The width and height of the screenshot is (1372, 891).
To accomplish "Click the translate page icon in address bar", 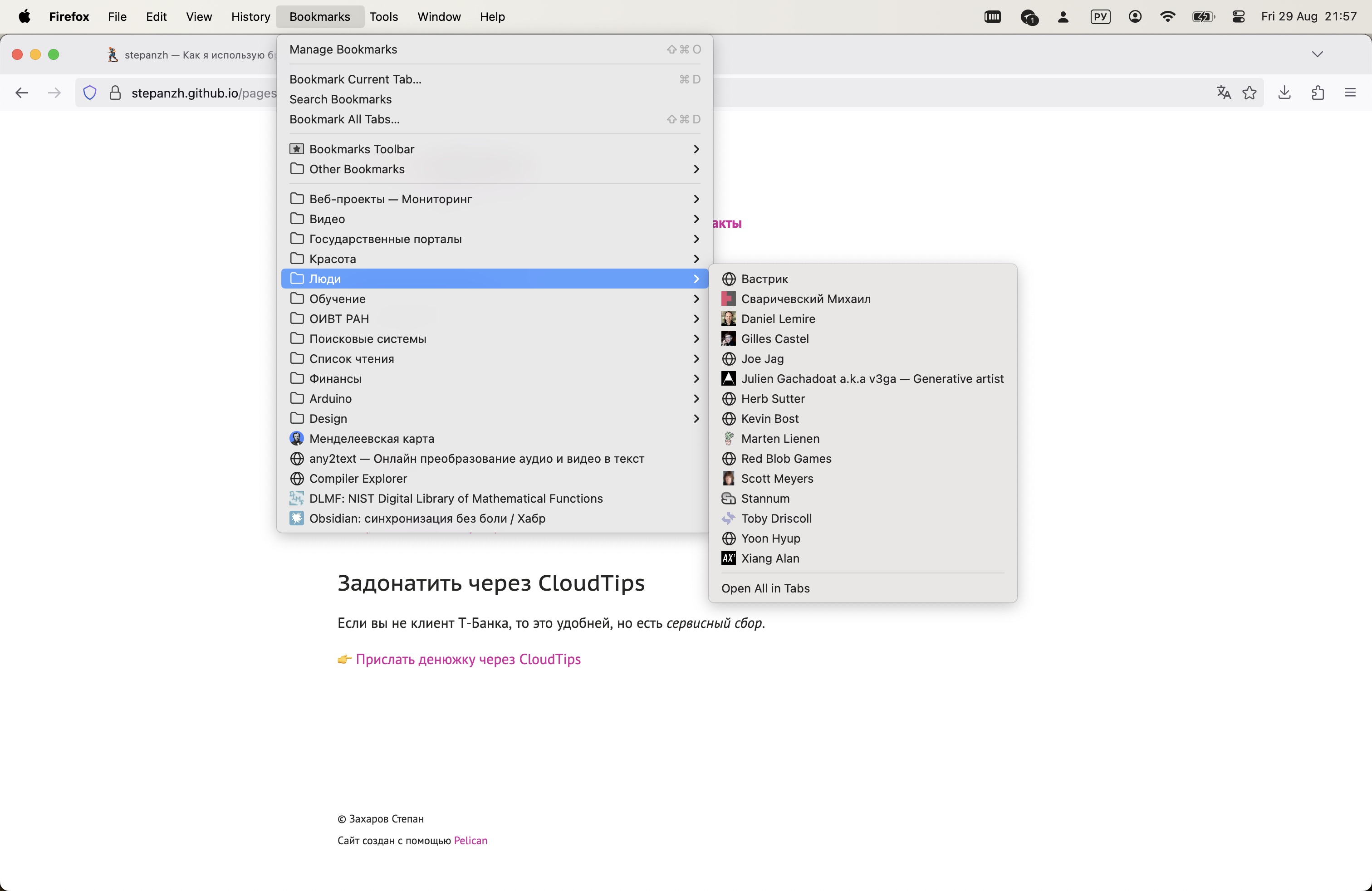I will click(1223, 93).
